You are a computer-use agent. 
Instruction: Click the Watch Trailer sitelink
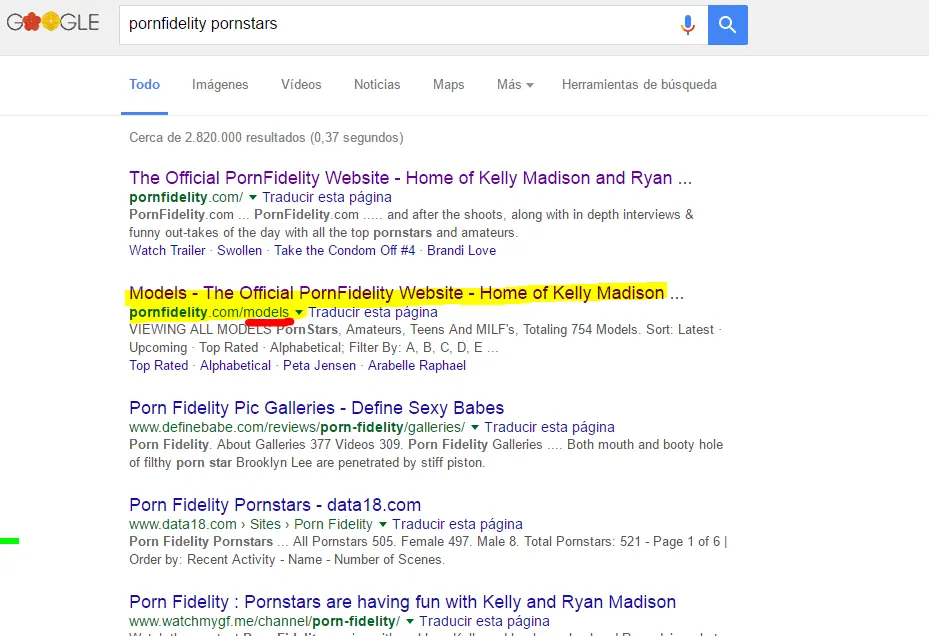pyautogui.click(x=167, y=251)
